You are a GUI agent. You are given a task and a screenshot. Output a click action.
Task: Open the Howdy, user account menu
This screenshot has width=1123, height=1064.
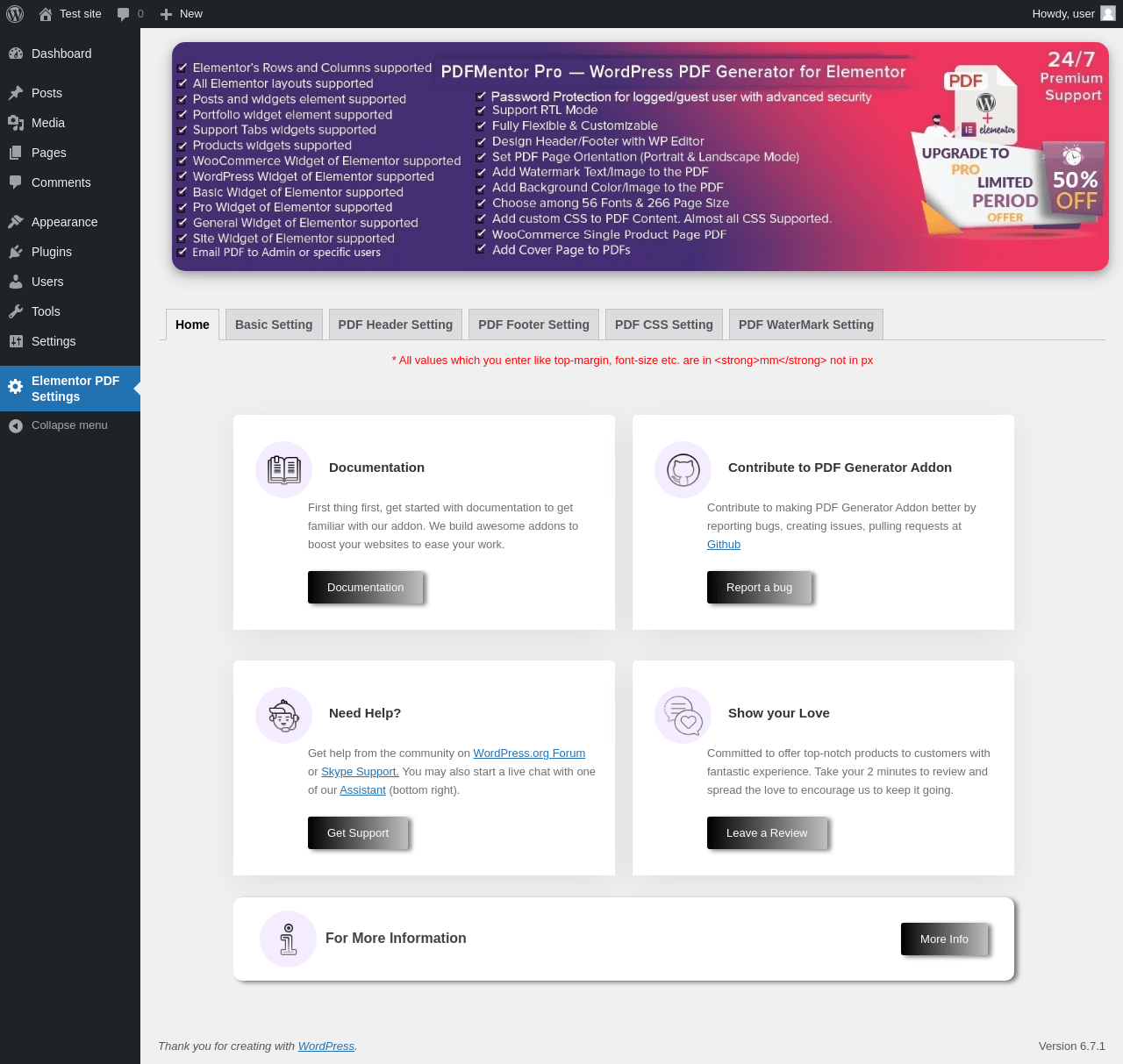pos(1074,14)
